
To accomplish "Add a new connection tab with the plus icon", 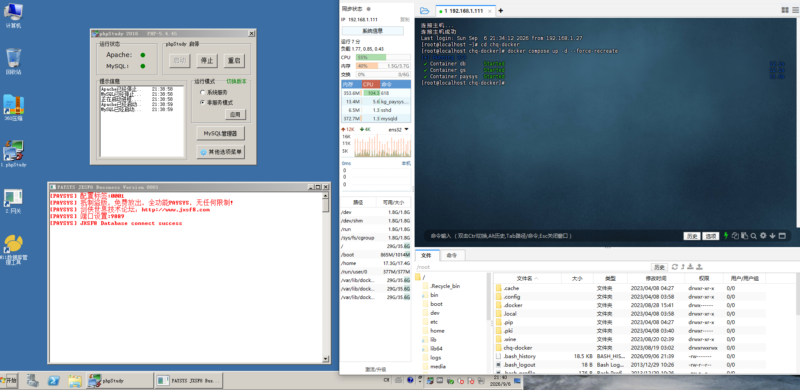I will 501,11.
